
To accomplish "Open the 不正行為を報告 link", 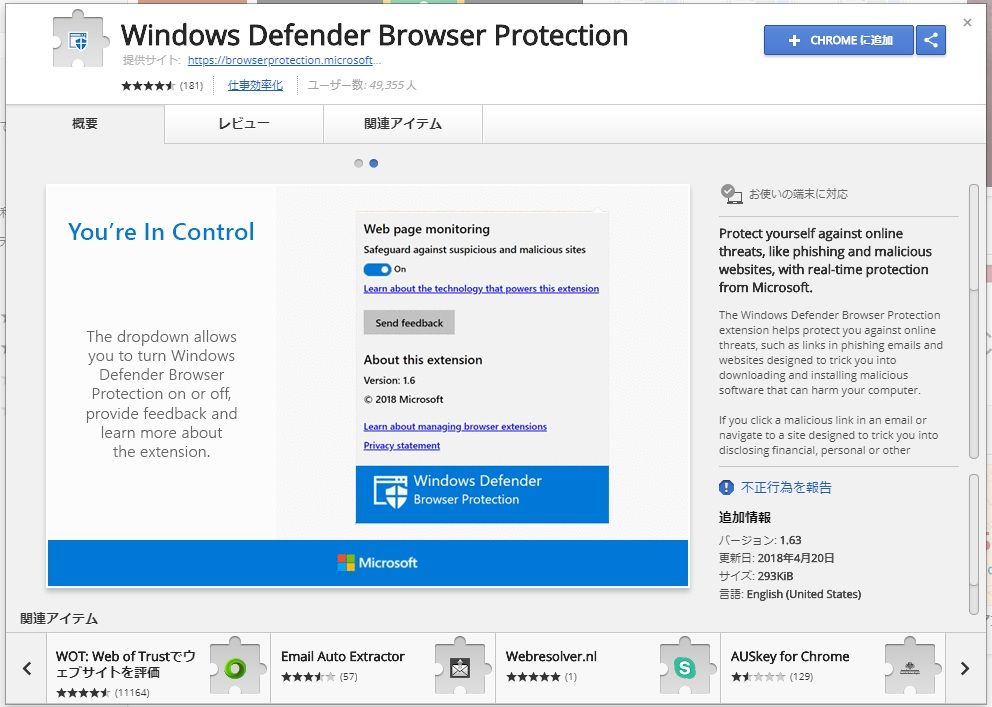I will [786, 487].
